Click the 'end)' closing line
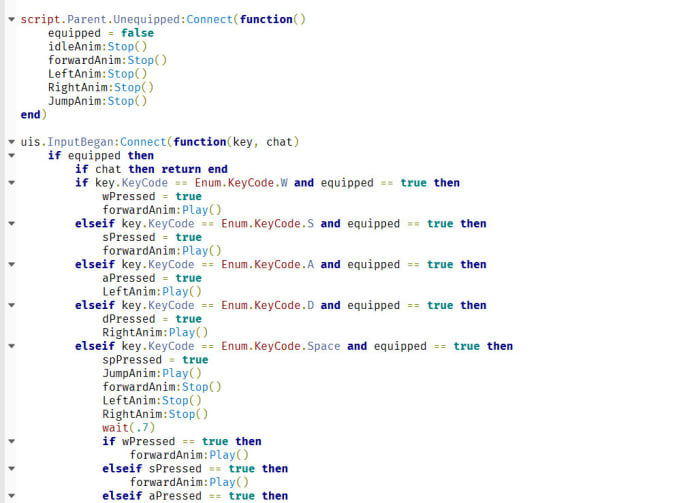The width and height of the screenshot is (680, 503). click(x=33, y=114)
